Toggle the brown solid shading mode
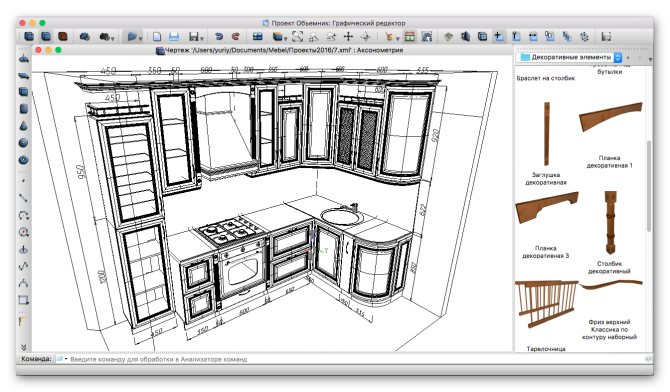The height and width of the screenshot is (392, 670). pyautogui.click(x=63, y=37)
